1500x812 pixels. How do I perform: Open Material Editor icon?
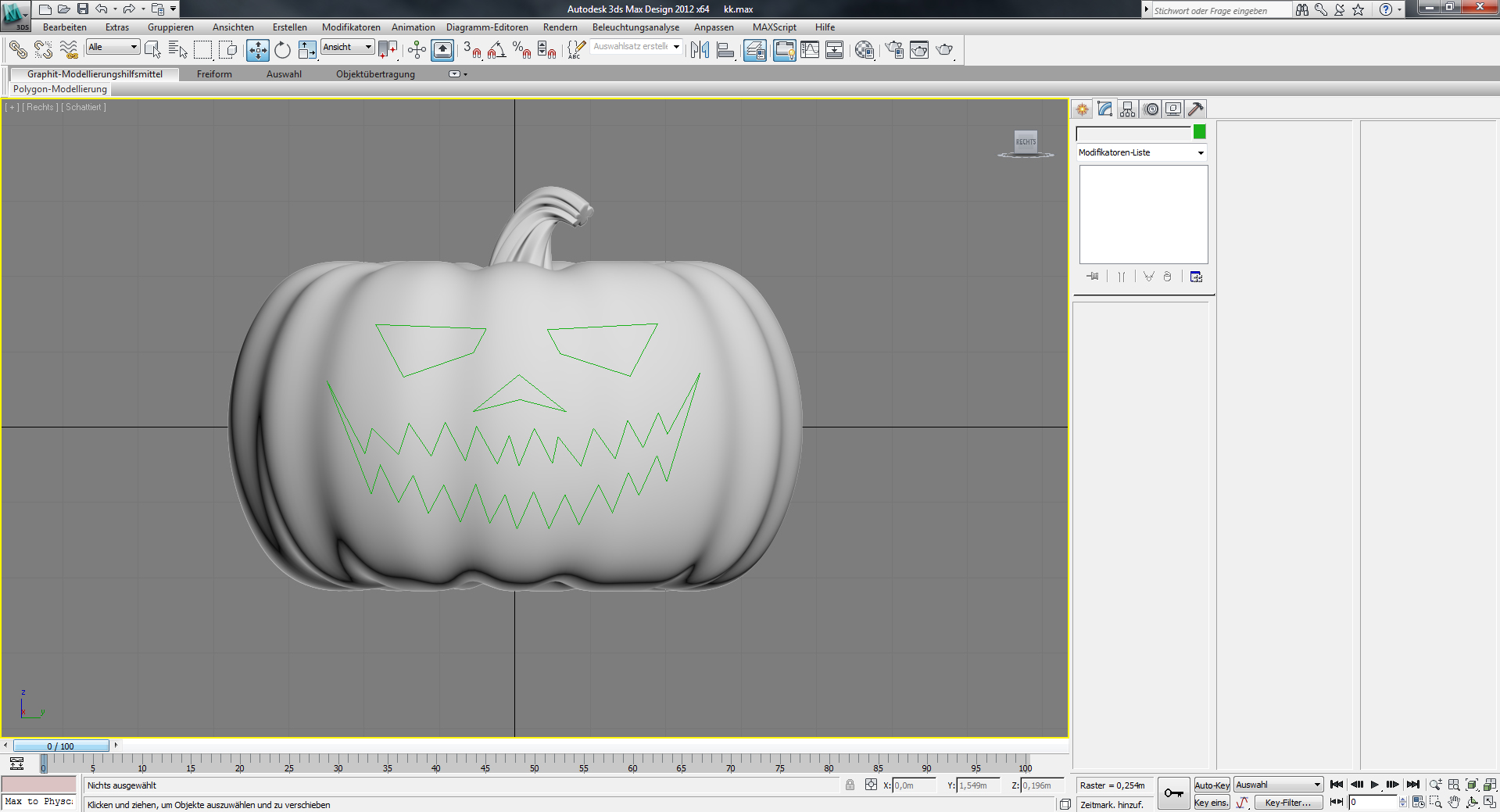865,50
